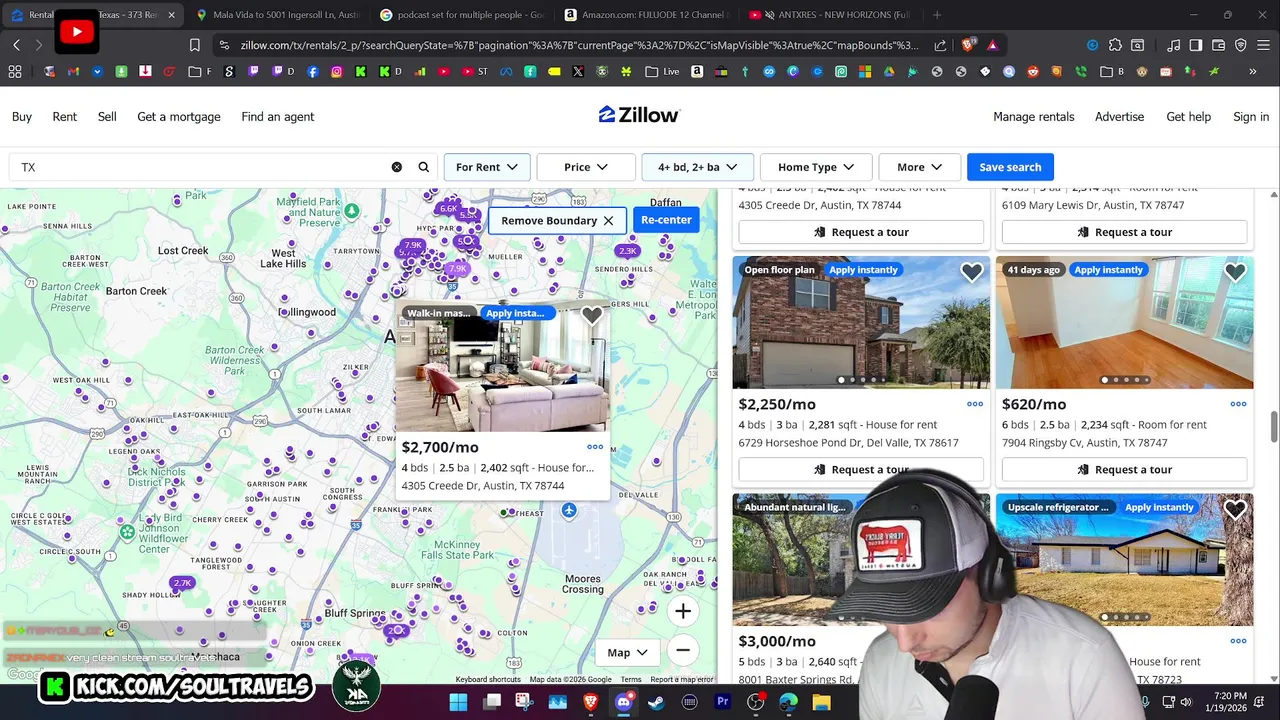This screenshot has width=1280, height=720.
Task: Open the More filters dropdown
Action: 920,167
